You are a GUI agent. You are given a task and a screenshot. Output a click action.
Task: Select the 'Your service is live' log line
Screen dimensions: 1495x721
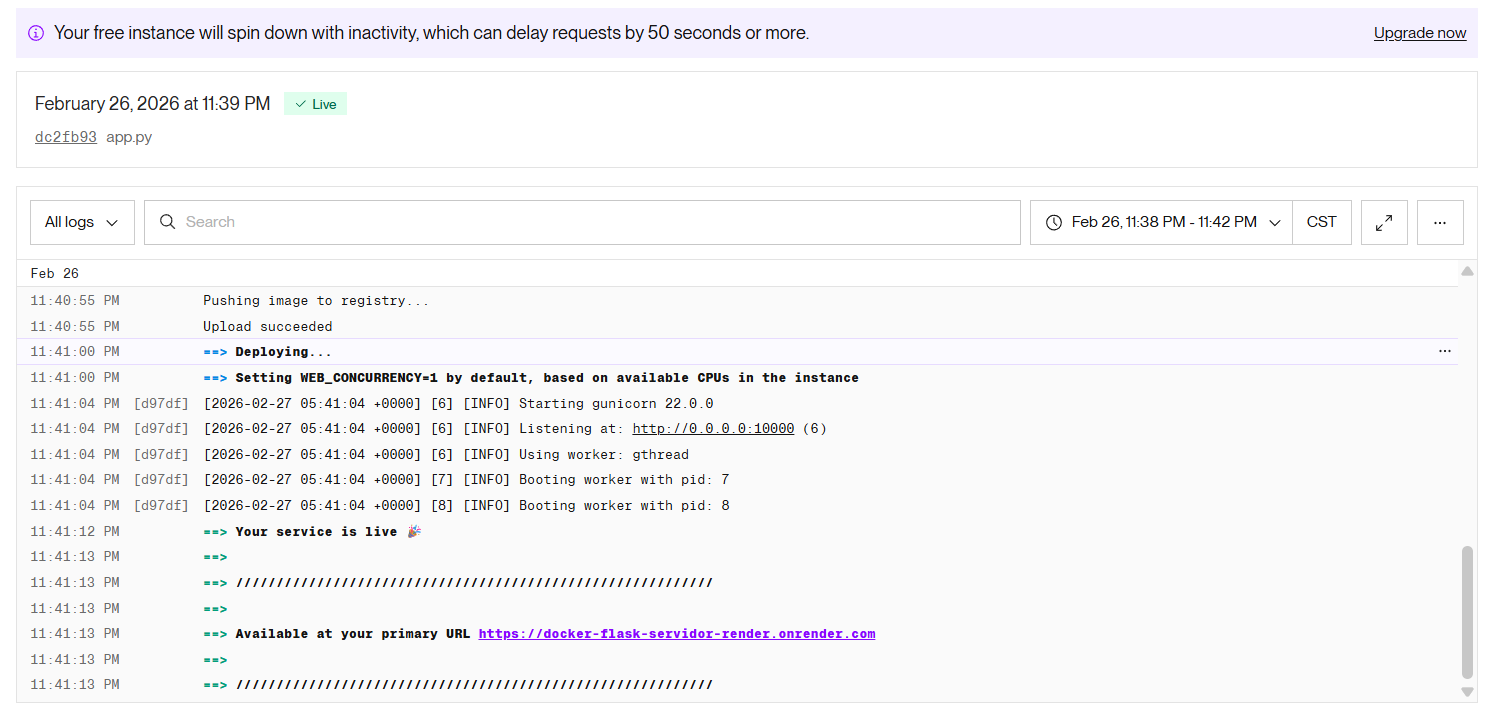point(737,531)
